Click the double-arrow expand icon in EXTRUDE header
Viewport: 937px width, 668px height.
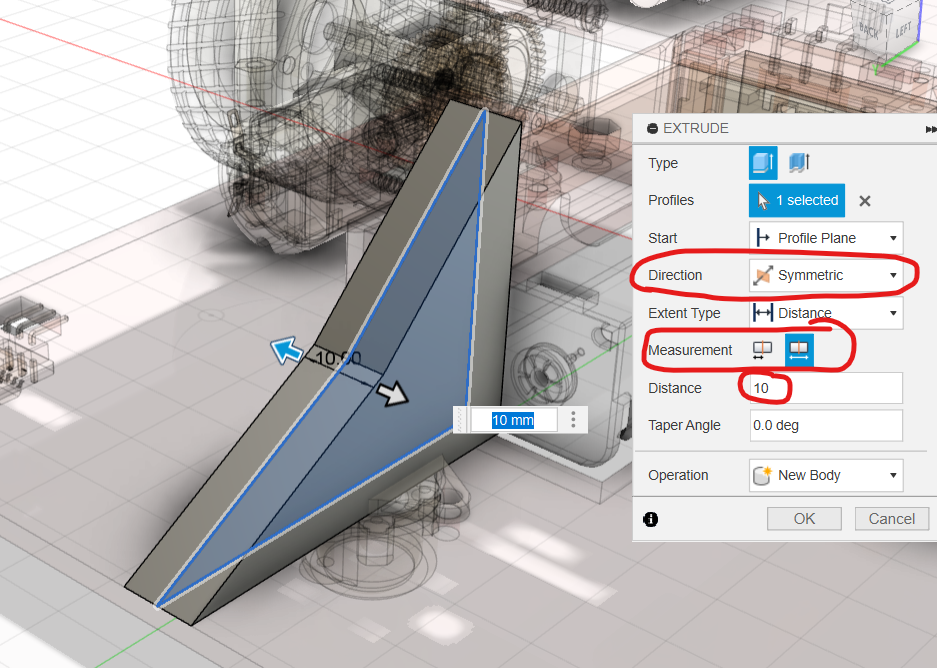point(930,129)
